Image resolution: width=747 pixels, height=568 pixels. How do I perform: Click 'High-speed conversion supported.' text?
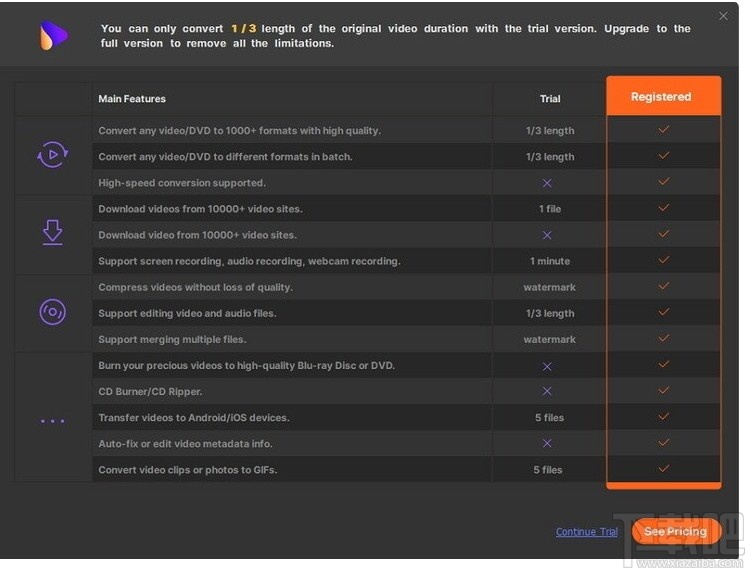click(182, 183)
